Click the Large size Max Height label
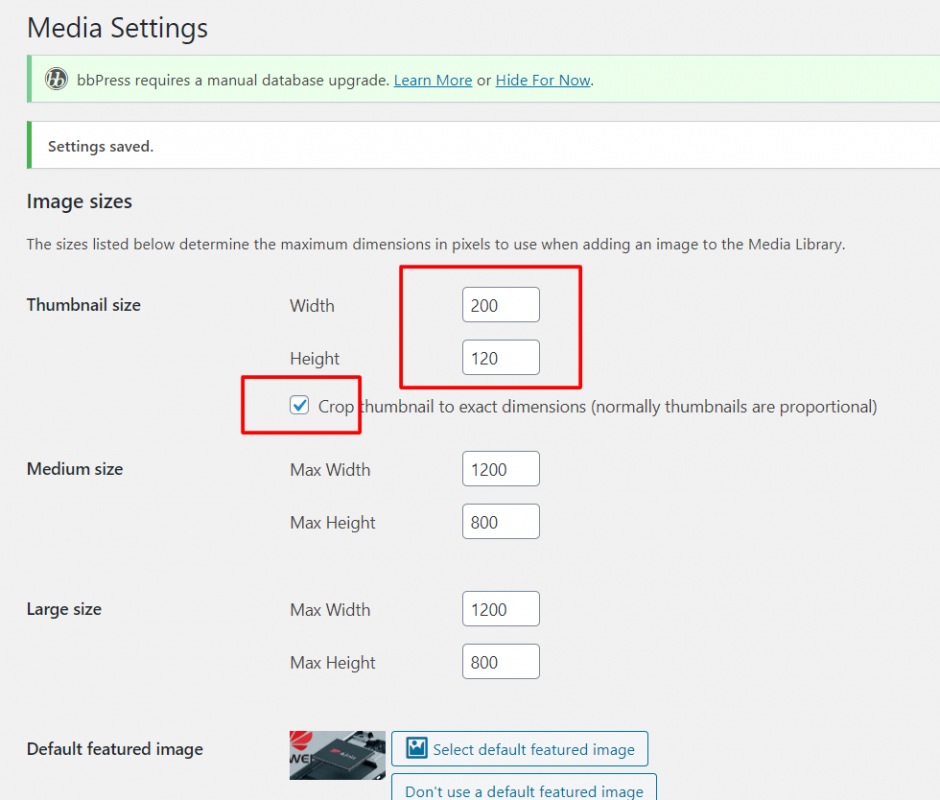The image size is (940, 800). coord(333,663)
